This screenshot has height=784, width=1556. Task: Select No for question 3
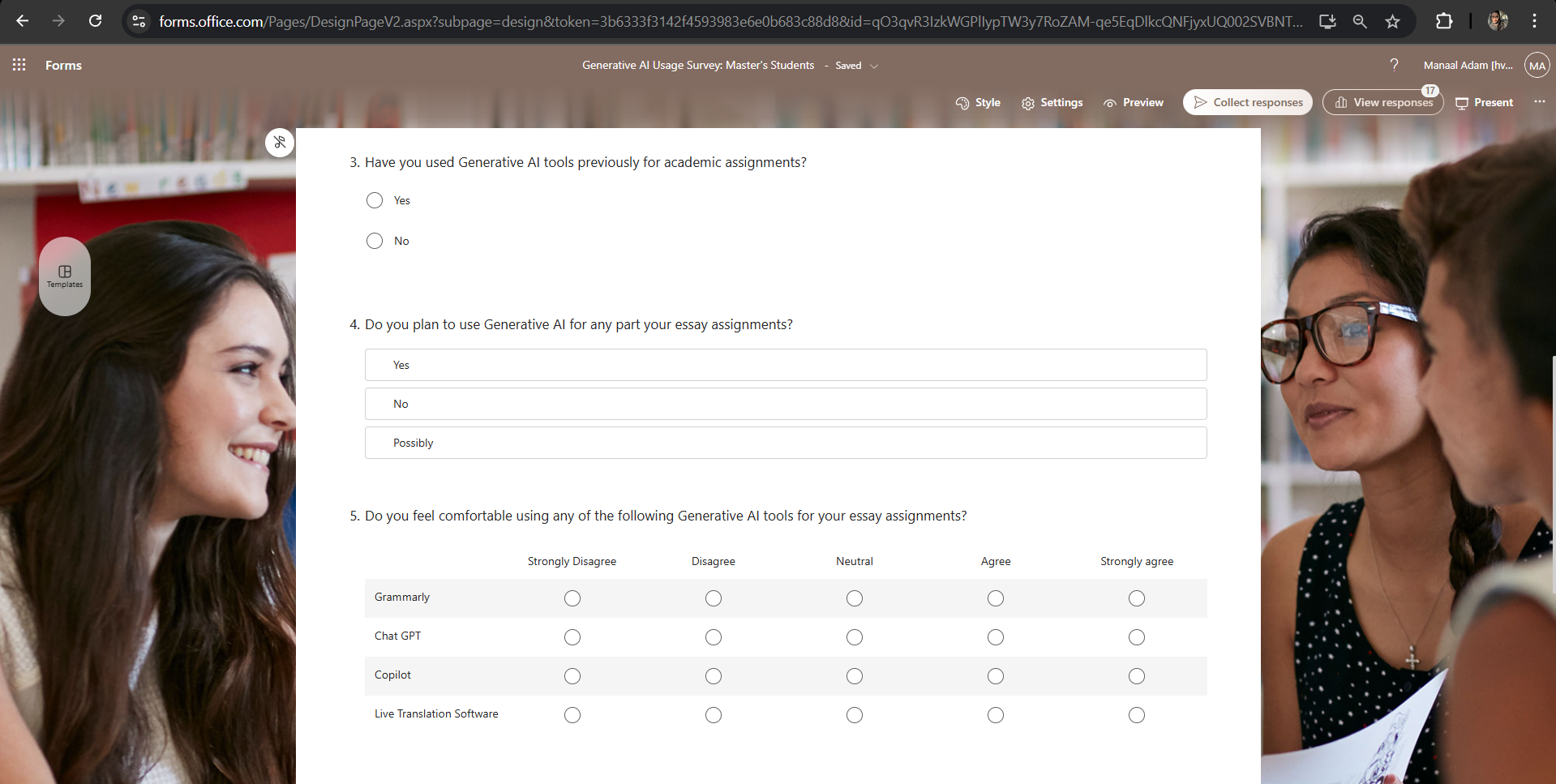[x=374, y=240]
